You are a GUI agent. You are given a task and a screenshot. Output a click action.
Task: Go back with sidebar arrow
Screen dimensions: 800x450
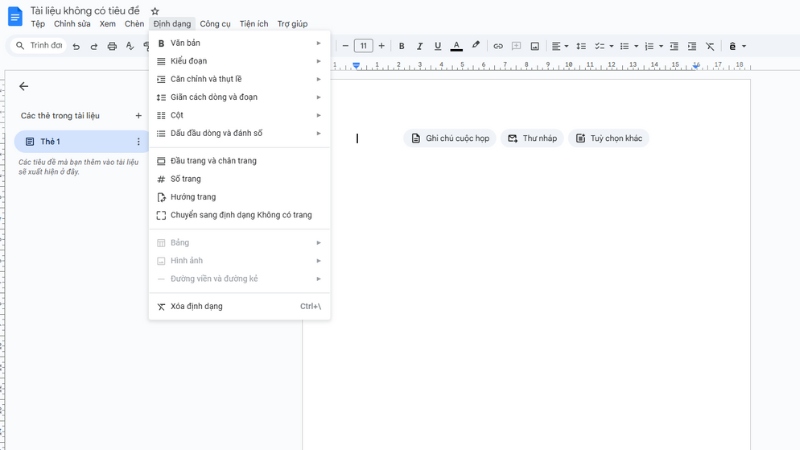click(x=23, y=86)
